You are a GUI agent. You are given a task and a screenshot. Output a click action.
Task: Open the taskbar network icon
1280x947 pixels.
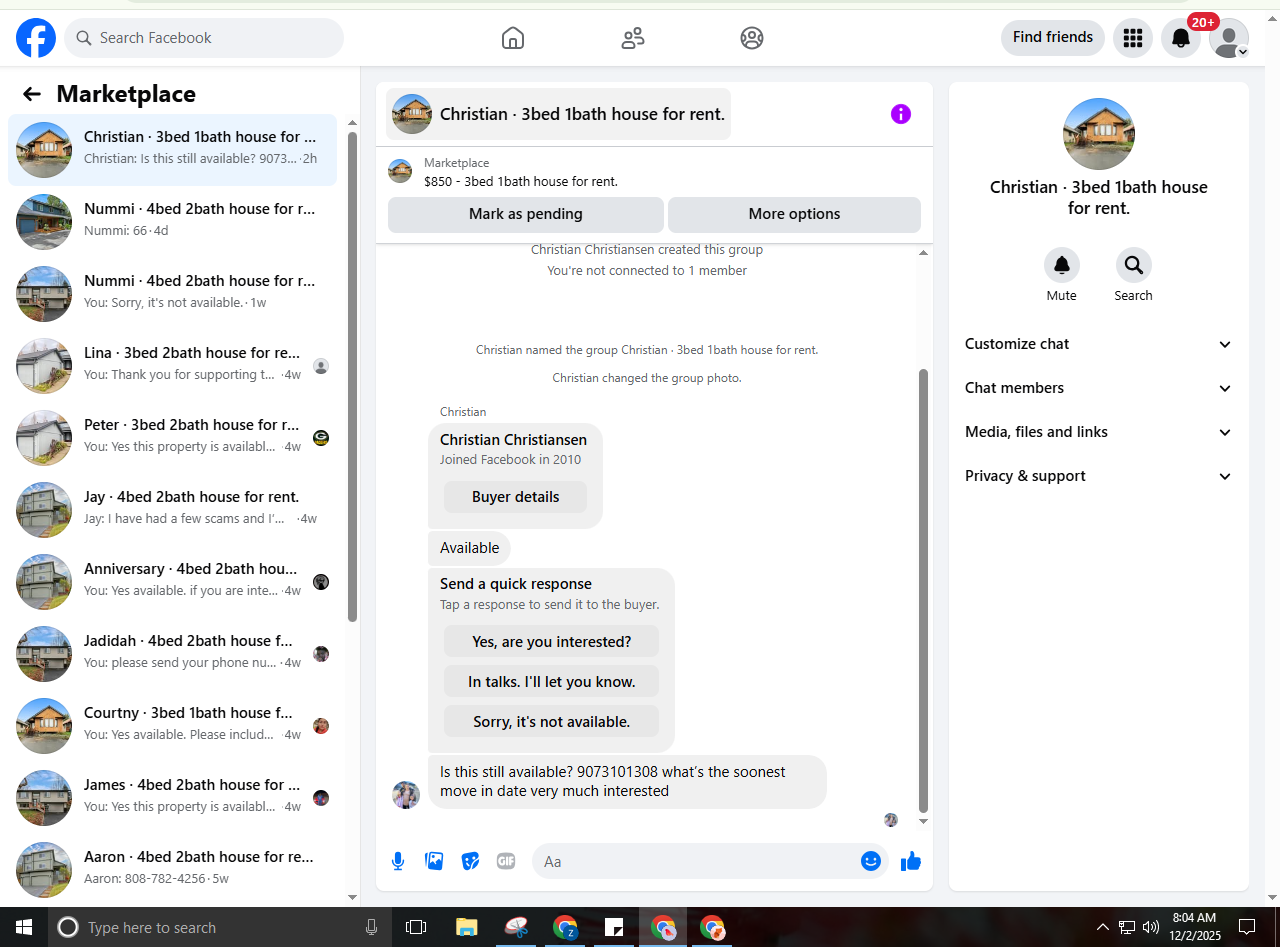[x=1127, y=927]
